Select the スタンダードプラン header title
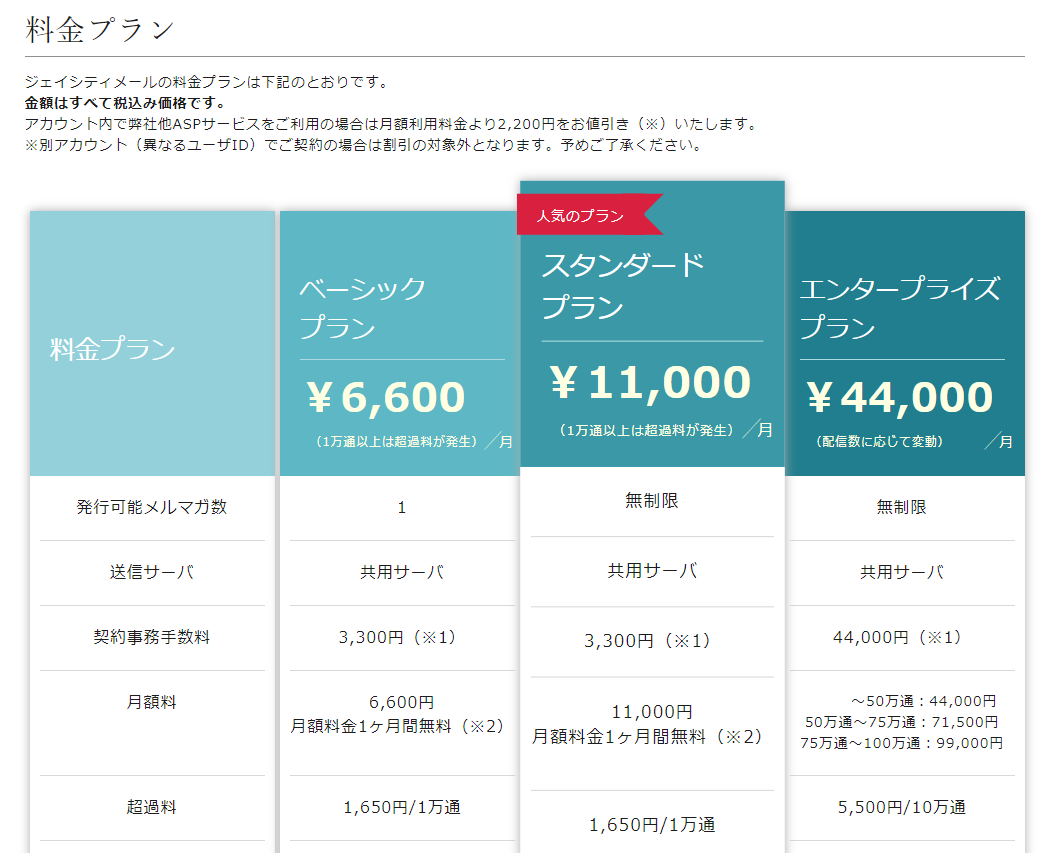Screen dimensions: 1054x853 click(x=623, y=286)
